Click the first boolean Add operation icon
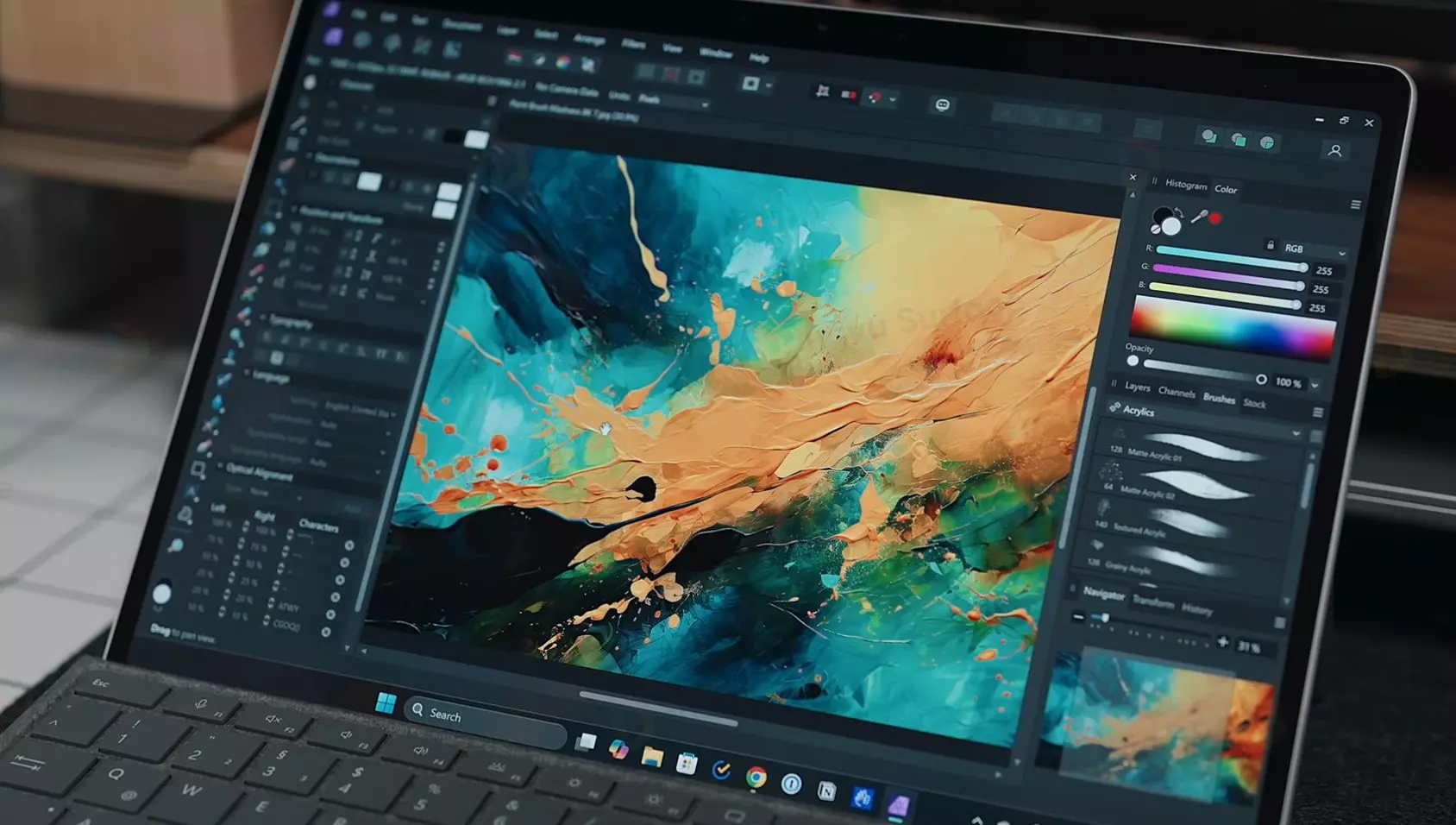1456x825 pixels. (1209, 136)
